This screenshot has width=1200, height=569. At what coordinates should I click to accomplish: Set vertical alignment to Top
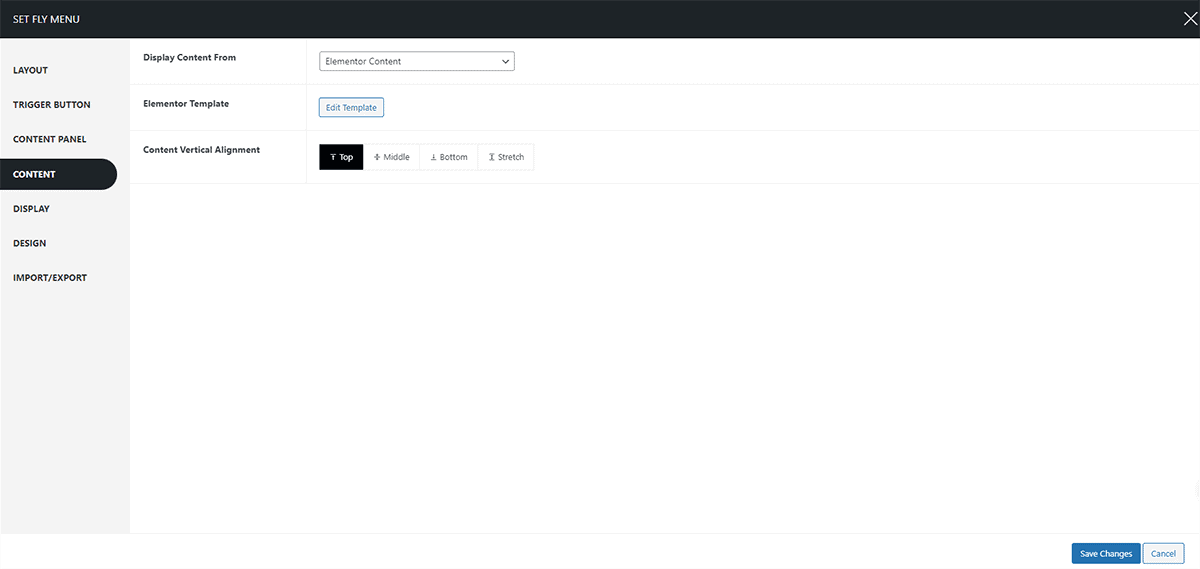(x=341, y=157)
